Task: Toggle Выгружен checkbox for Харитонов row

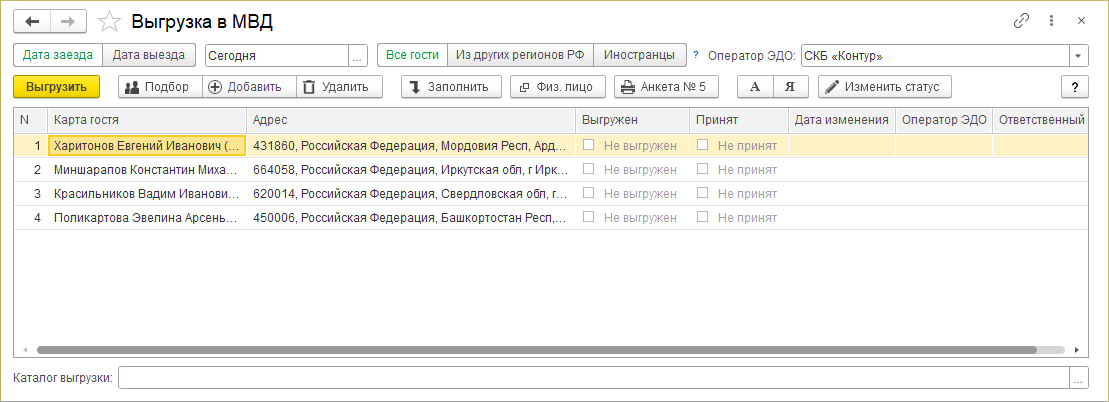Action: [x=589, y=145]
